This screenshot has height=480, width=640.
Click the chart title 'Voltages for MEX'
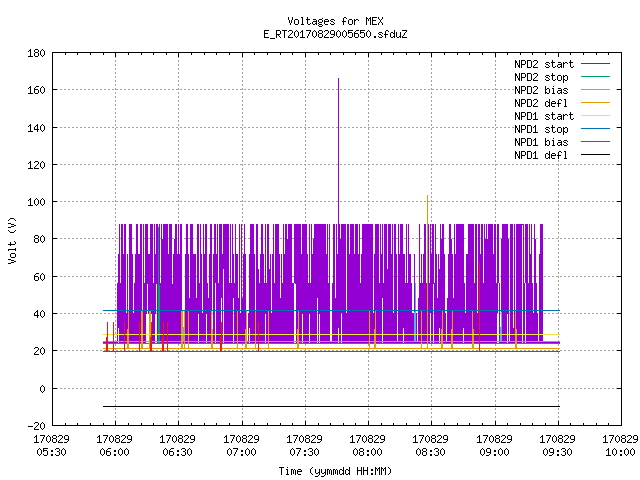coord(335,21)
